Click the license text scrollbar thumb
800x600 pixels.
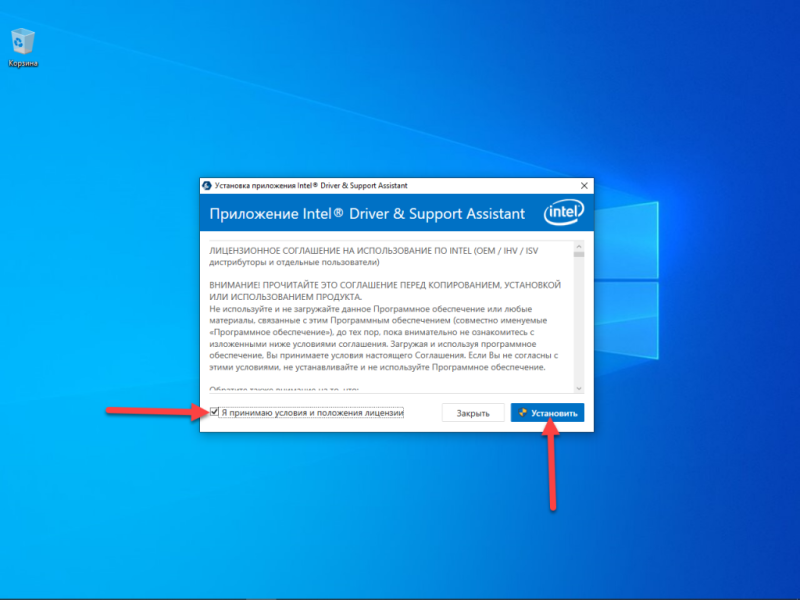[579, 254]
